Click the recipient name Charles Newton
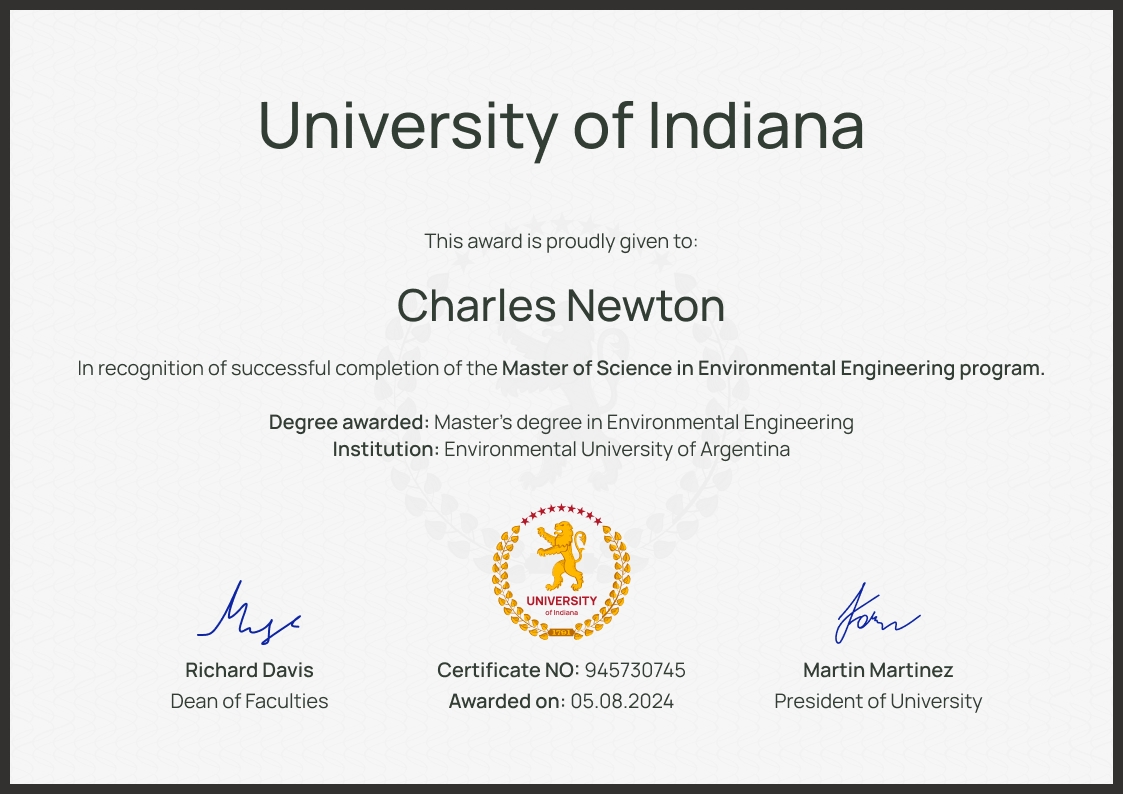This screenshot has height=794, width=1123. pos(561,306)
